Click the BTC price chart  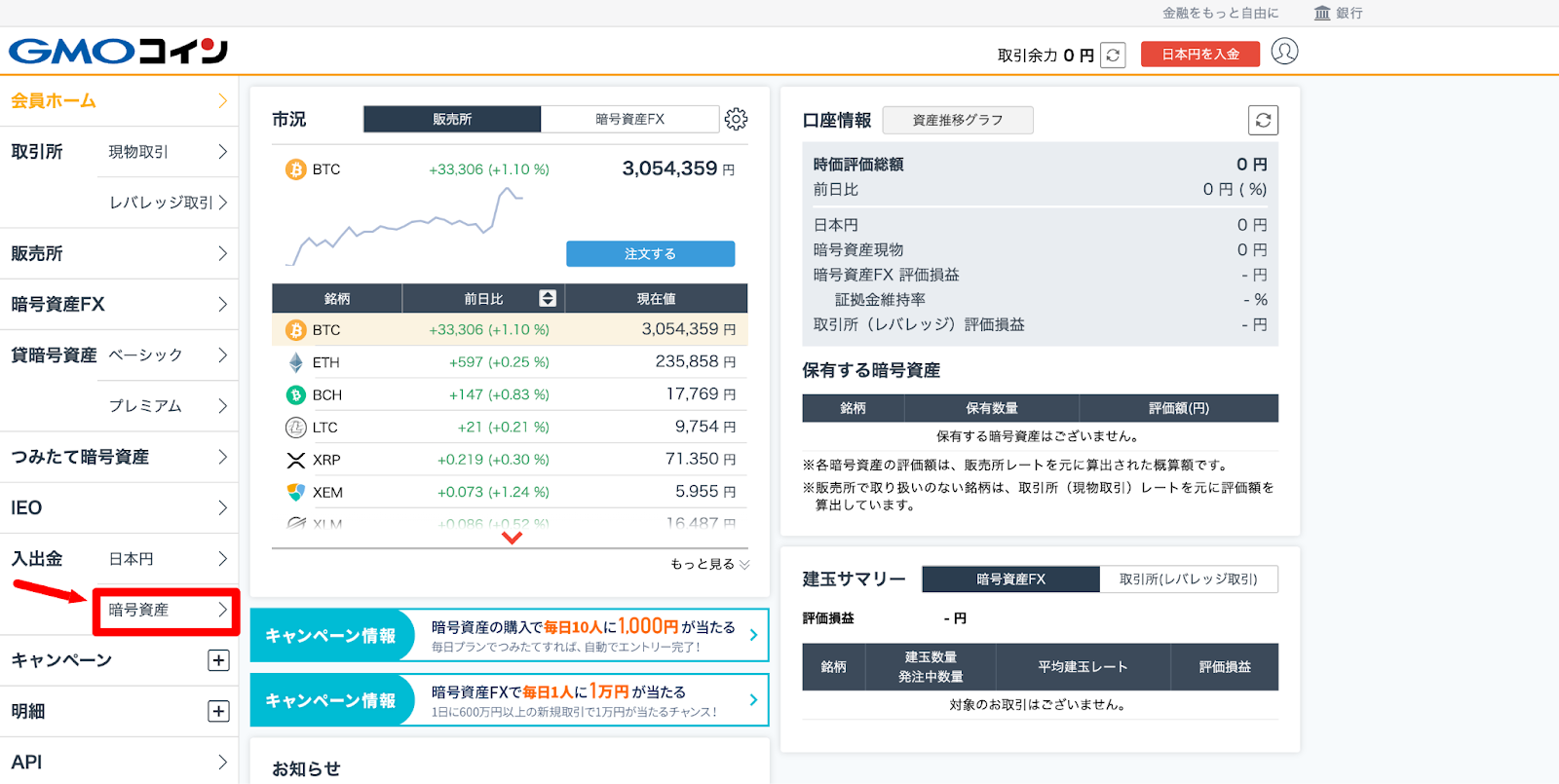404,226
